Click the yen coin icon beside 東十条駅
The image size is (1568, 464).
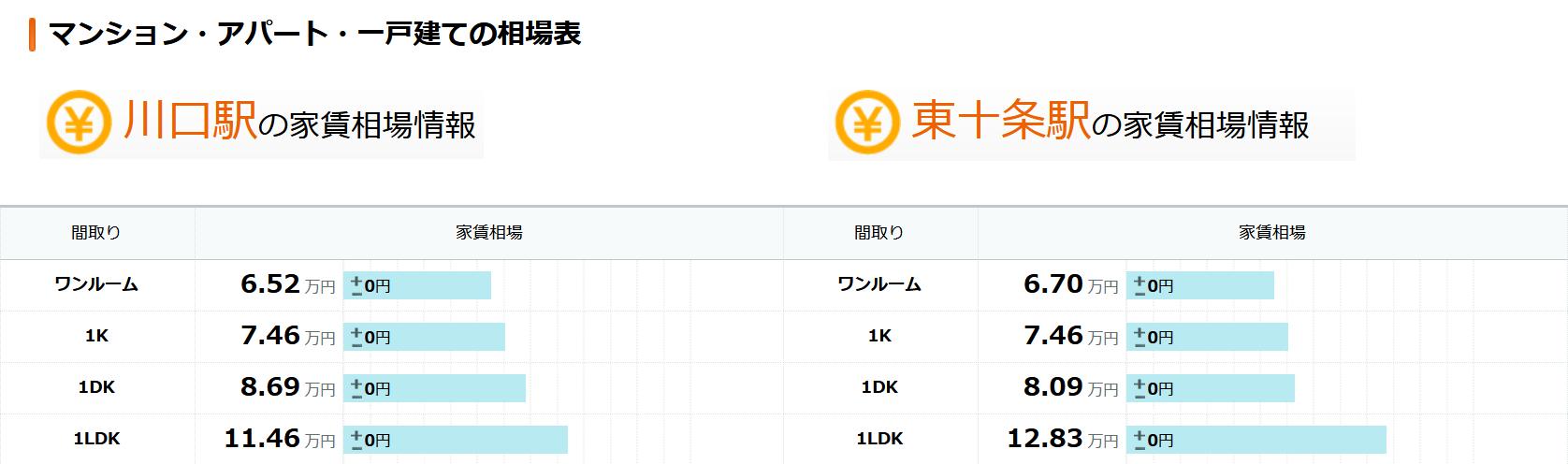(x=867, y=123)
